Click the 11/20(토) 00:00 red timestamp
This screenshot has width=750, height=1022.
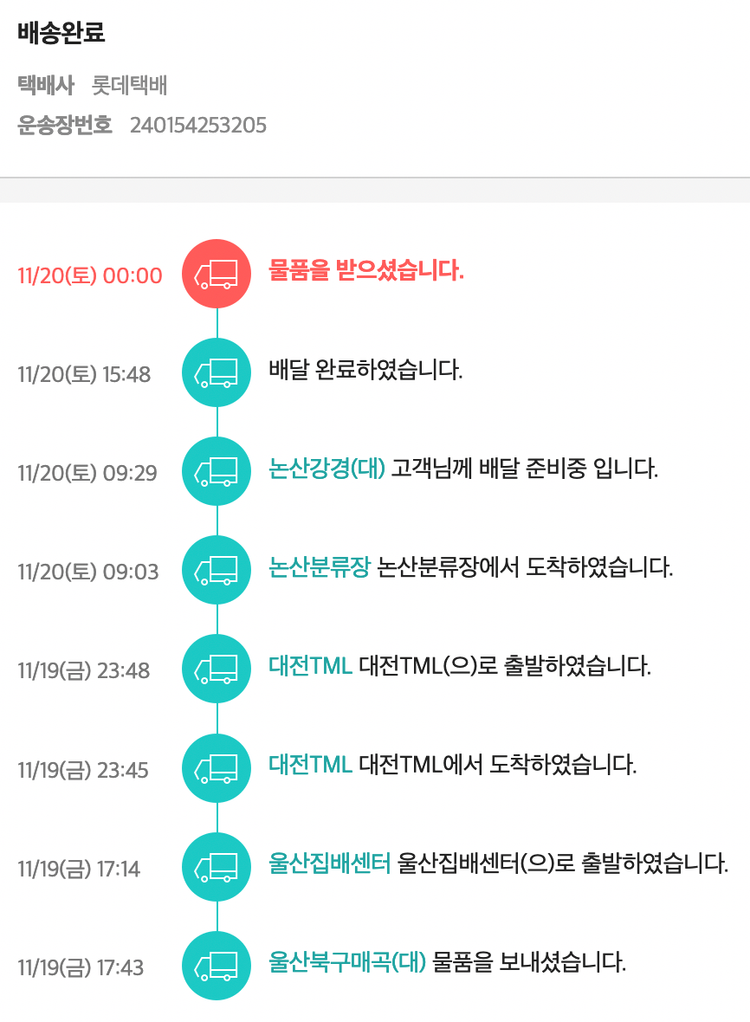pos(90,275)
